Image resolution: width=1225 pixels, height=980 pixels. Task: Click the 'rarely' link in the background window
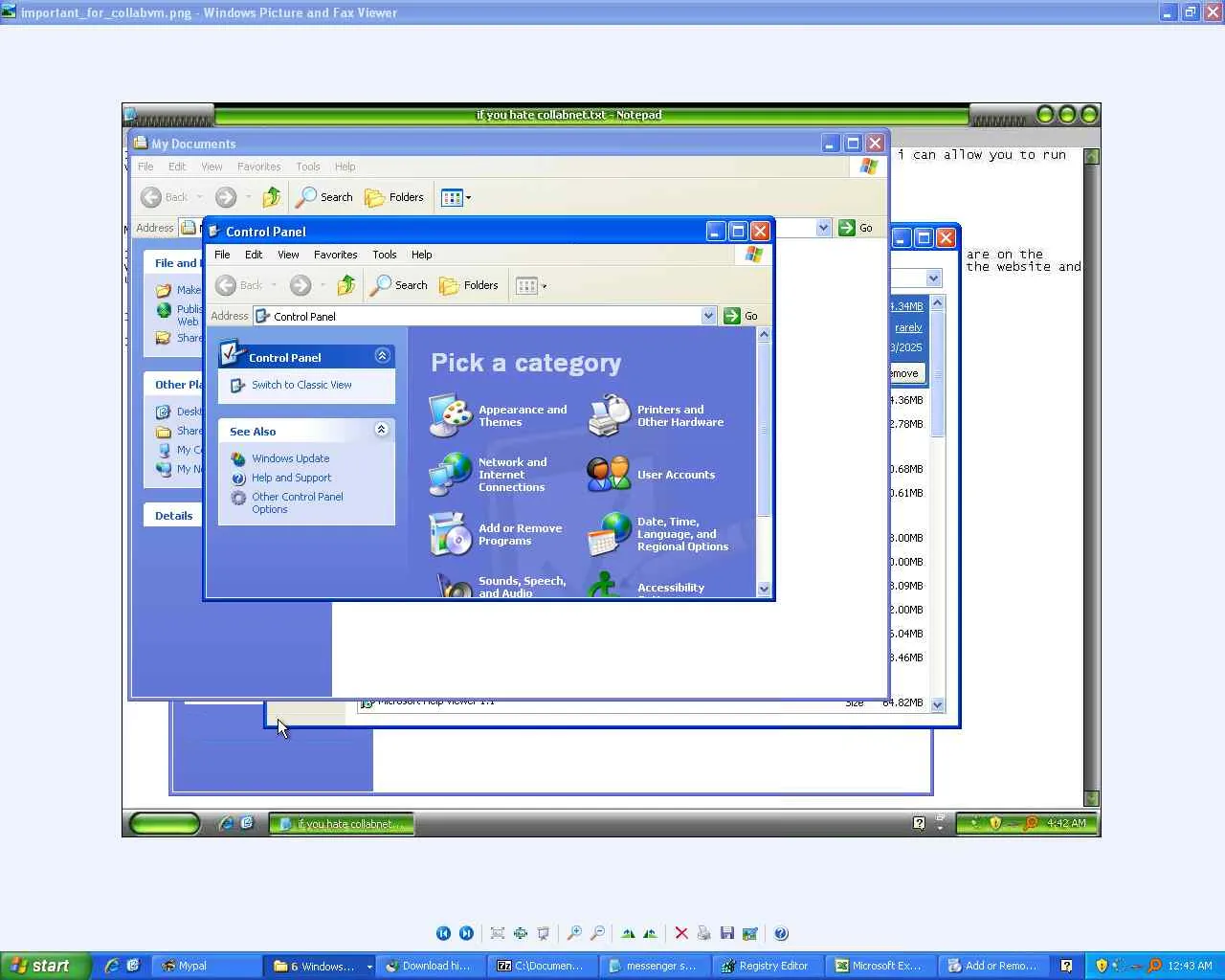coord(908,327)
